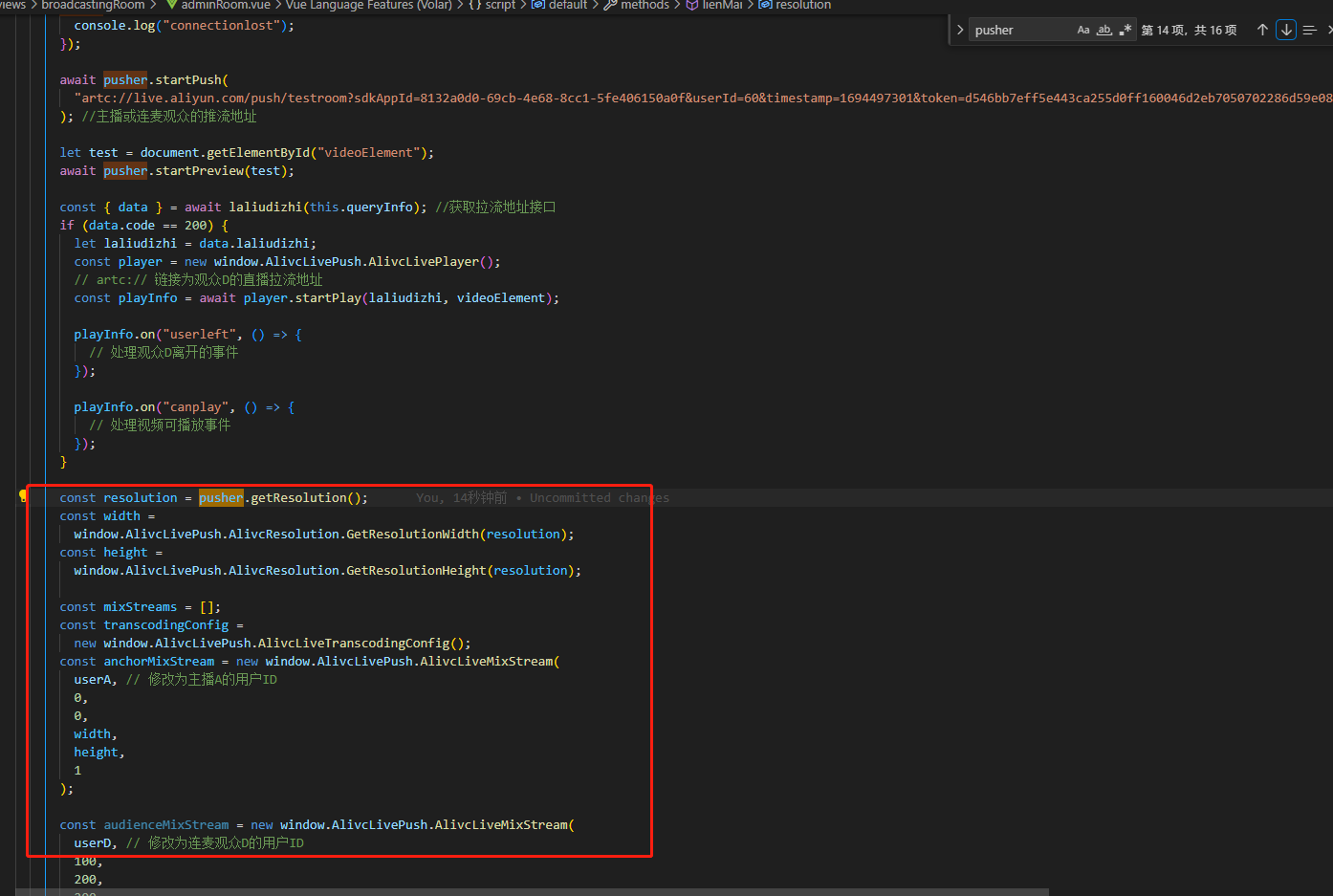Toggle Match Whole Word in find widget
This screenshot has height=896, width=1333.
(x=1104, y=30)
